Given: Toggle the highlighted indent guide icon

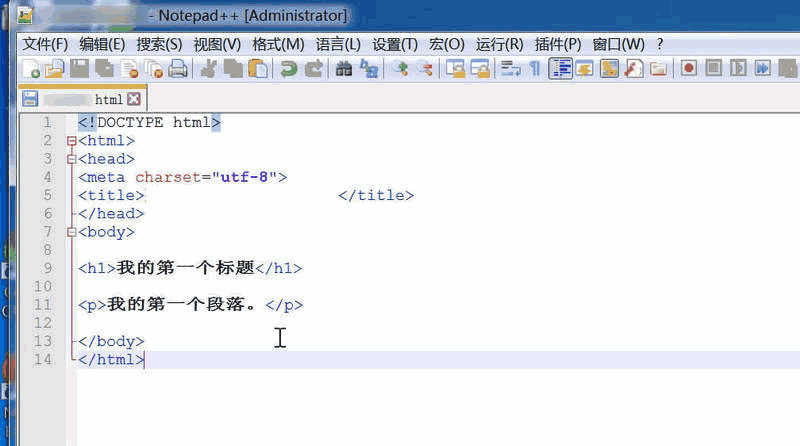Looking at the screenshot, I should tap(560, 68).
